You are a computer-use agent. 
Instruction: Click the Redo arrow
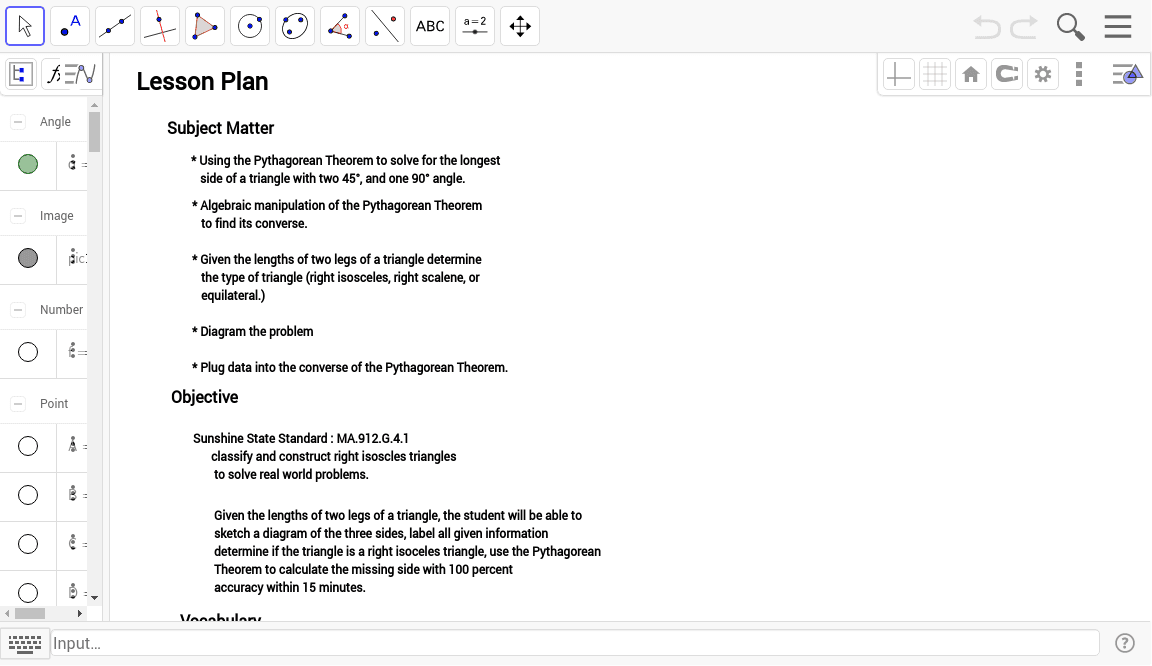[1023, 27]
